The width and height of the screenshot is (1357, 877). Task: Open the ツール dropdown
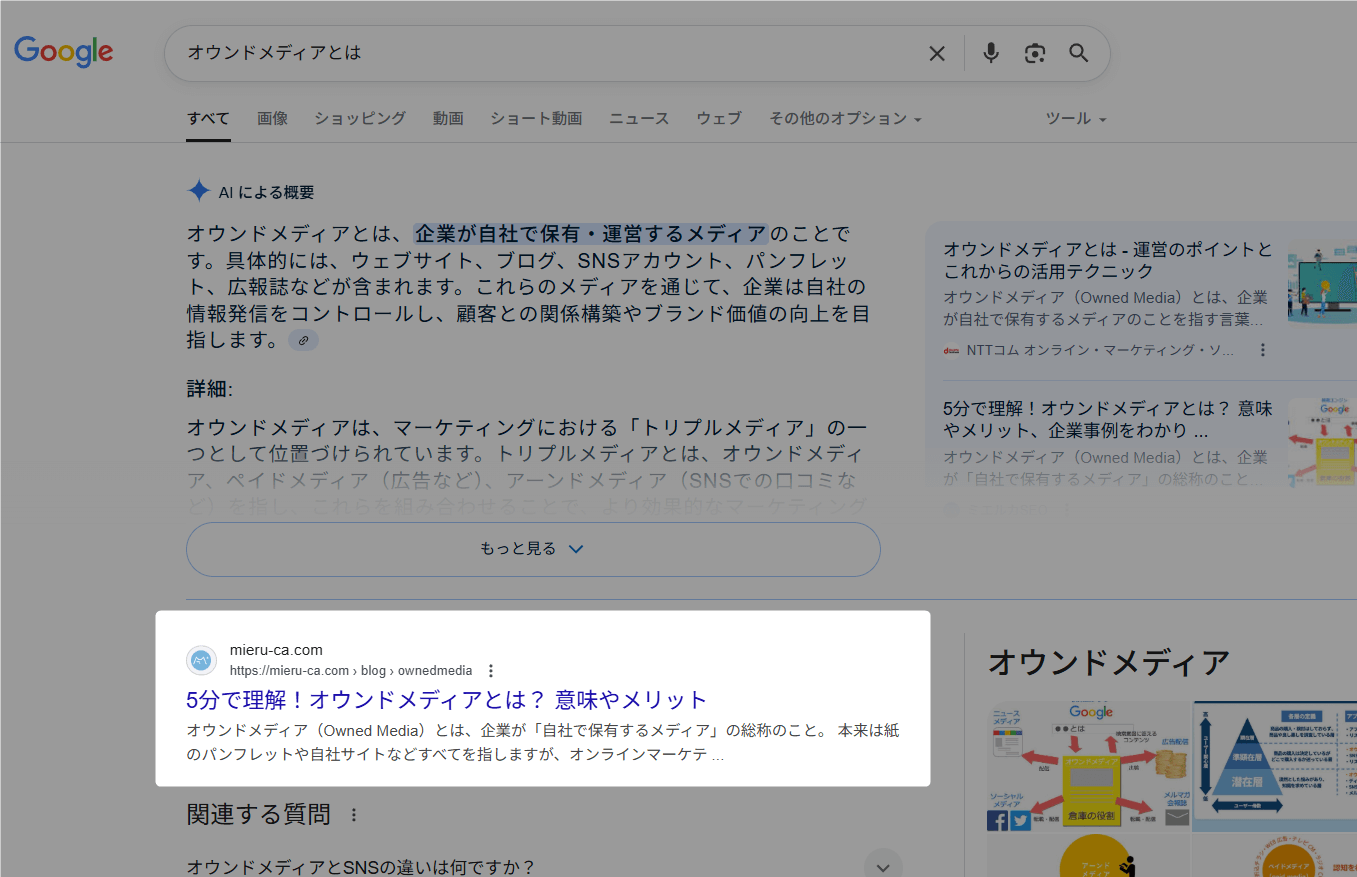tap(1076, 118)
